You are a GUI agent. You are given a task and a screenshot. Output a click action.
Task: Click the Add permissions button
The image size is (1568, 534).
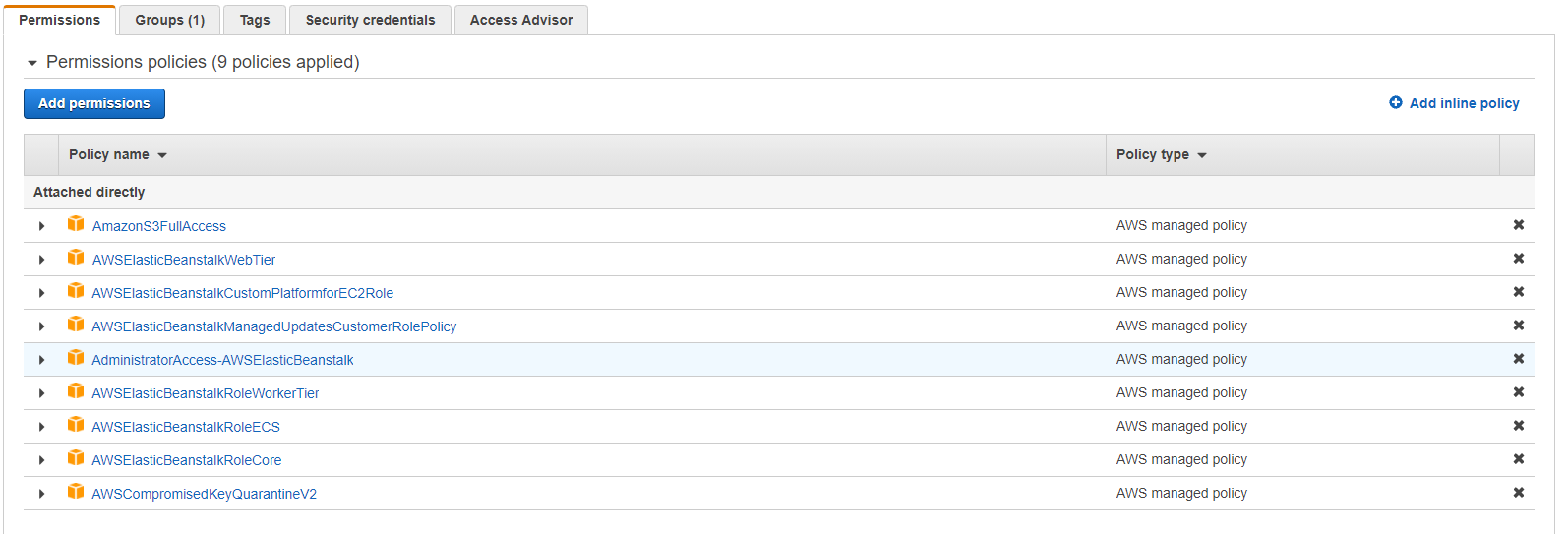click(94, 103)
